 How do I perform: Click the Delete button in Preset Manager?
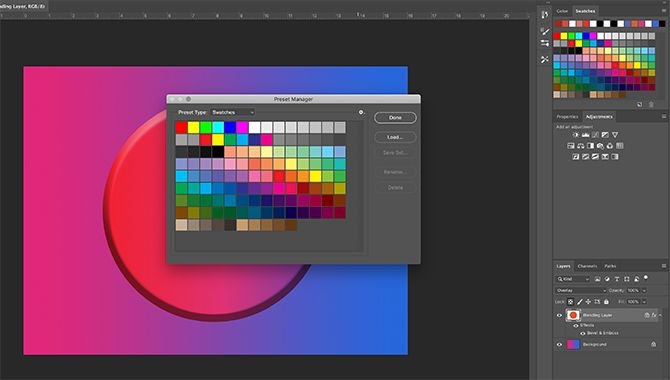[x=395, y=188]
